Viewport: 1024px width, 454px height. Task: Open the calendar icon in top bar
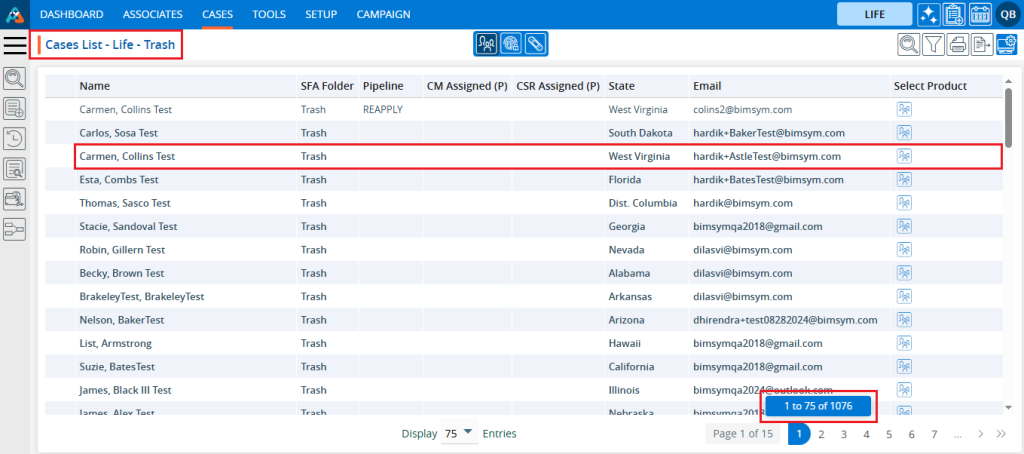pos(980,14)
